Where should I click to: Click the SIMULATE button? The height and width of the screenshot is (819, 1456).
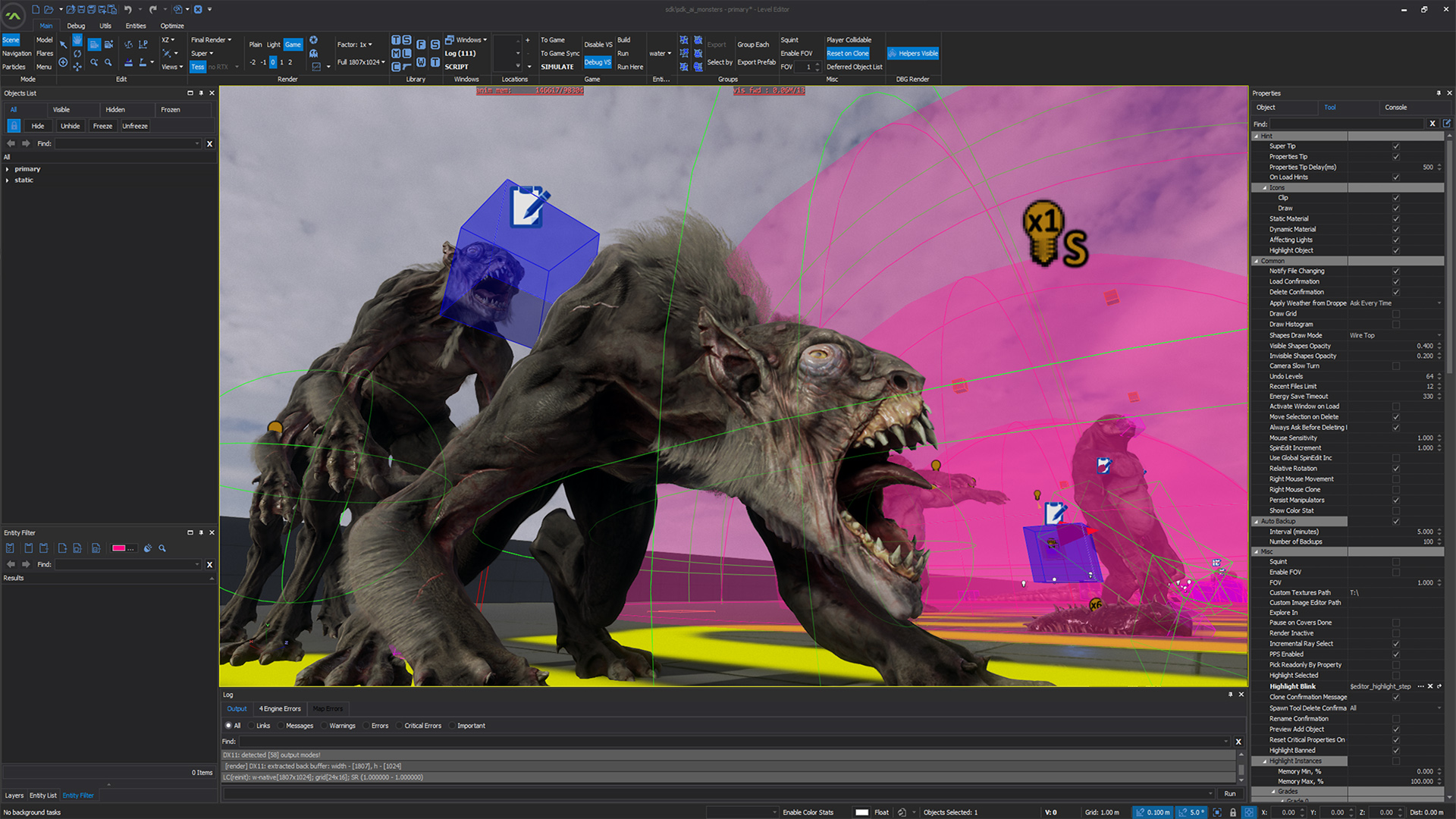[557, 67]
